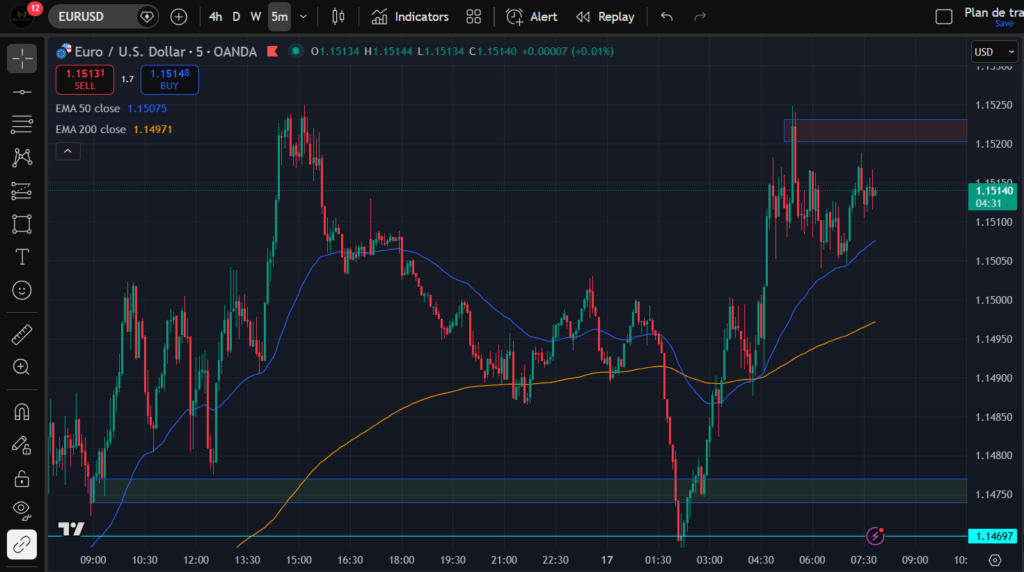Click the link drawings chain icon

[x=22, y=544]
